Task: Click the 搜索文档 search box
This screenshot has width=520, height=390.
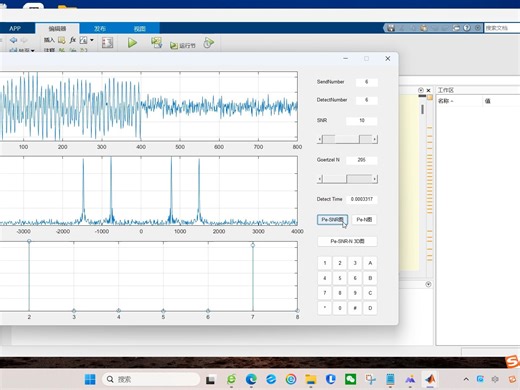Action: [502, 28]
